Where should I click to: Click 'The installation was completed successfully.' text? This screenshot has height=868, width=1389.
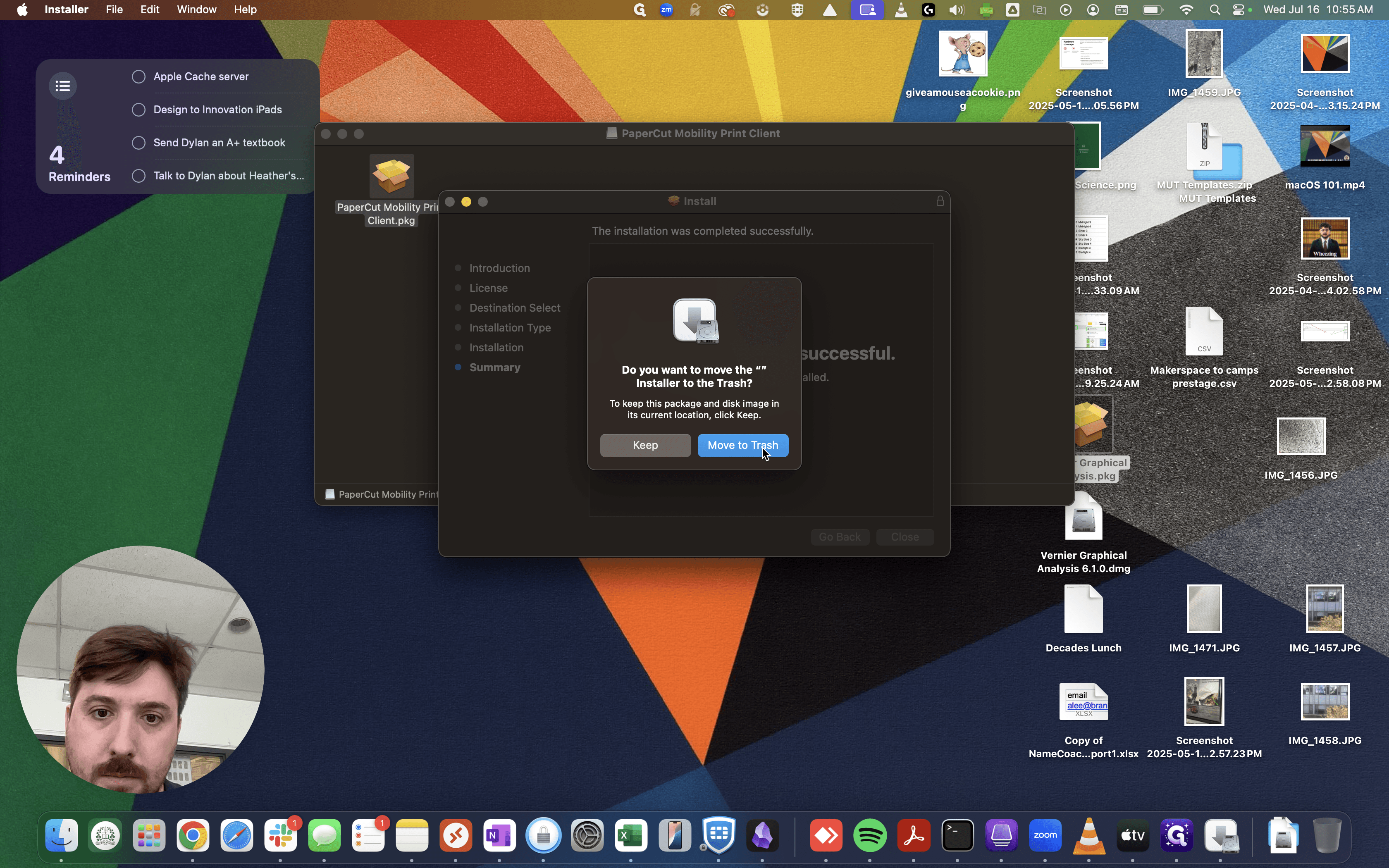click(x=702, y=231)
